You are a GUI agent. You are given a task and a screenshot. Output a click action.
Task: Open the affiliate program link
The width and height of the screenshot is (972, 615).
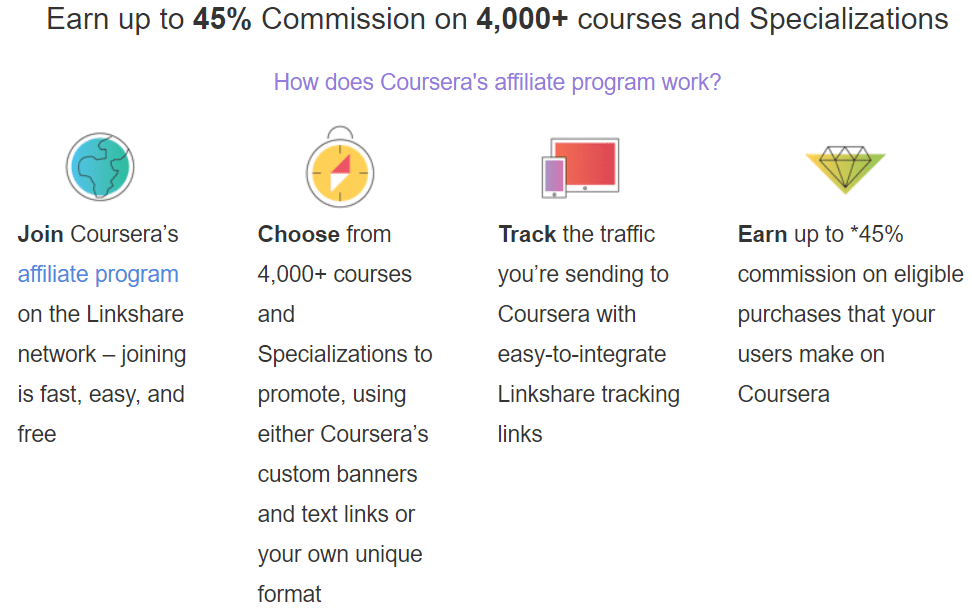[x=98, y=274]
